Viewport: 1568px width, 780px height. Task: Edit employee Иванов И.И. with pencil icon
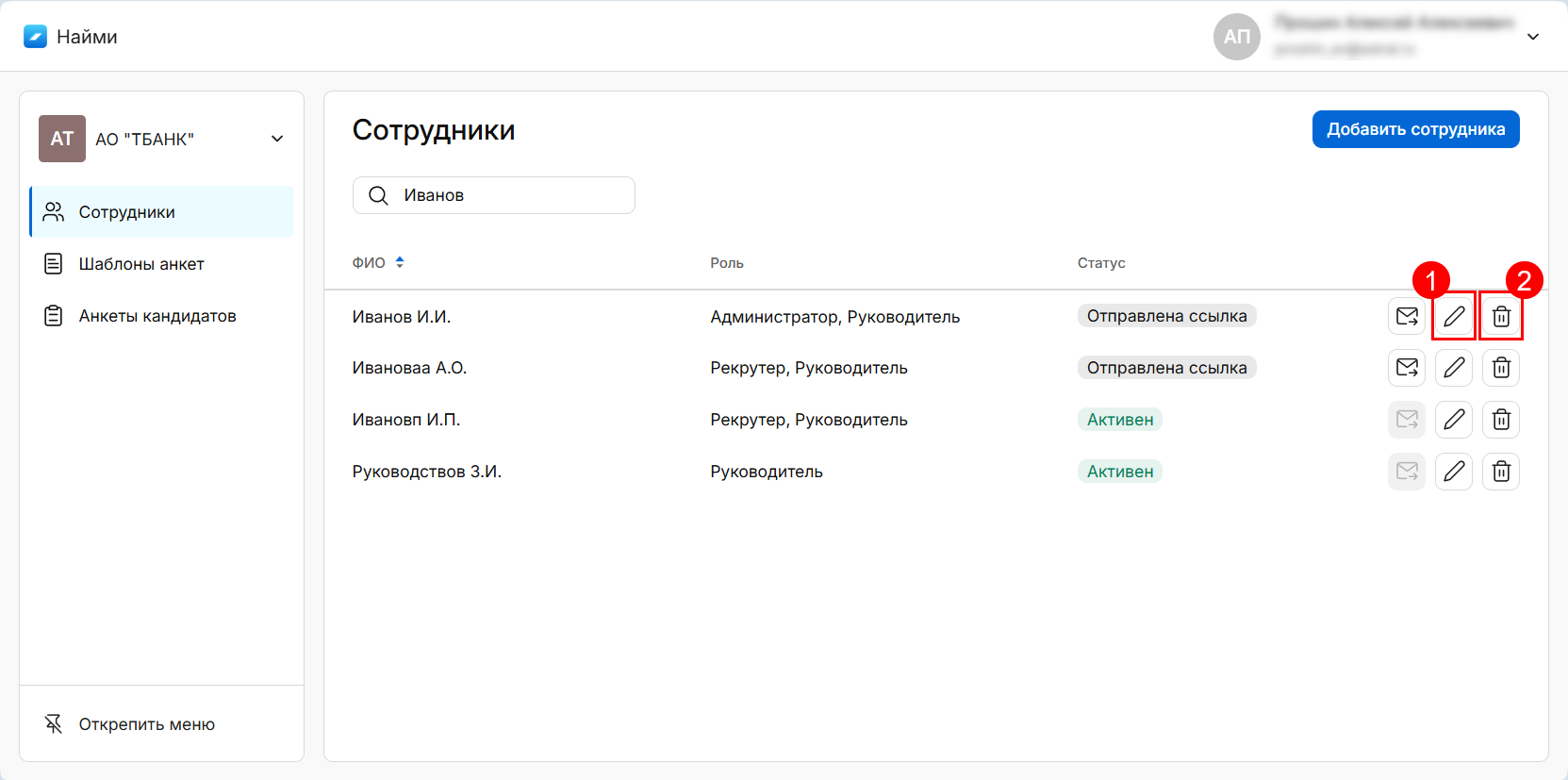(1454, 317)
